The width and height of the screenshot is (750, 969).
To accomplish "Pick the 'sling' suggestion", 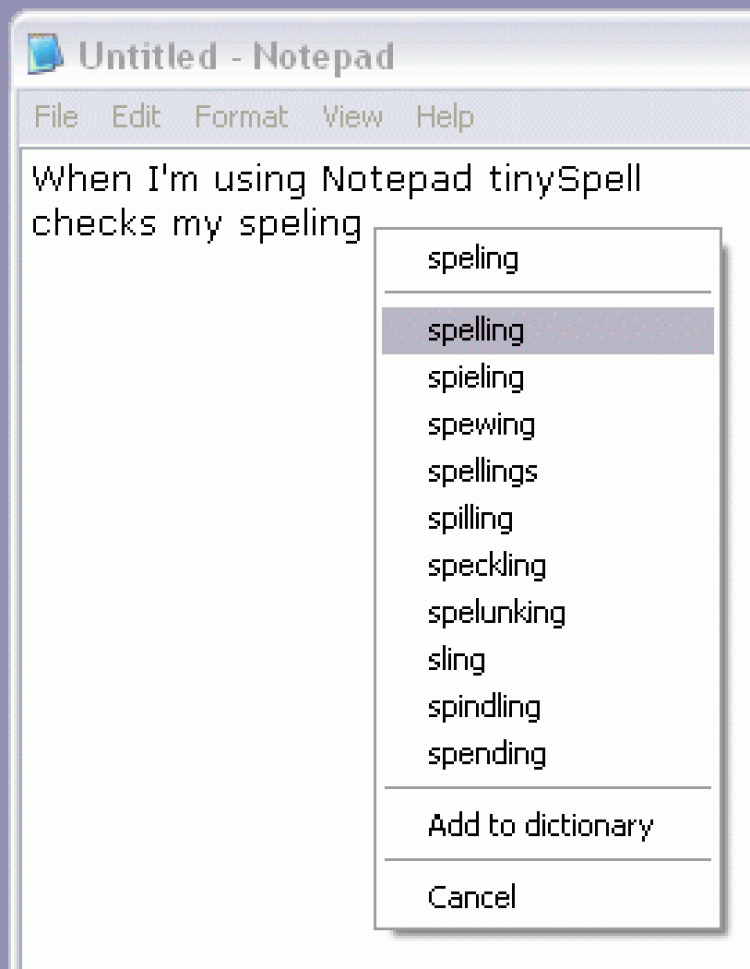I will tap(456, 659).
